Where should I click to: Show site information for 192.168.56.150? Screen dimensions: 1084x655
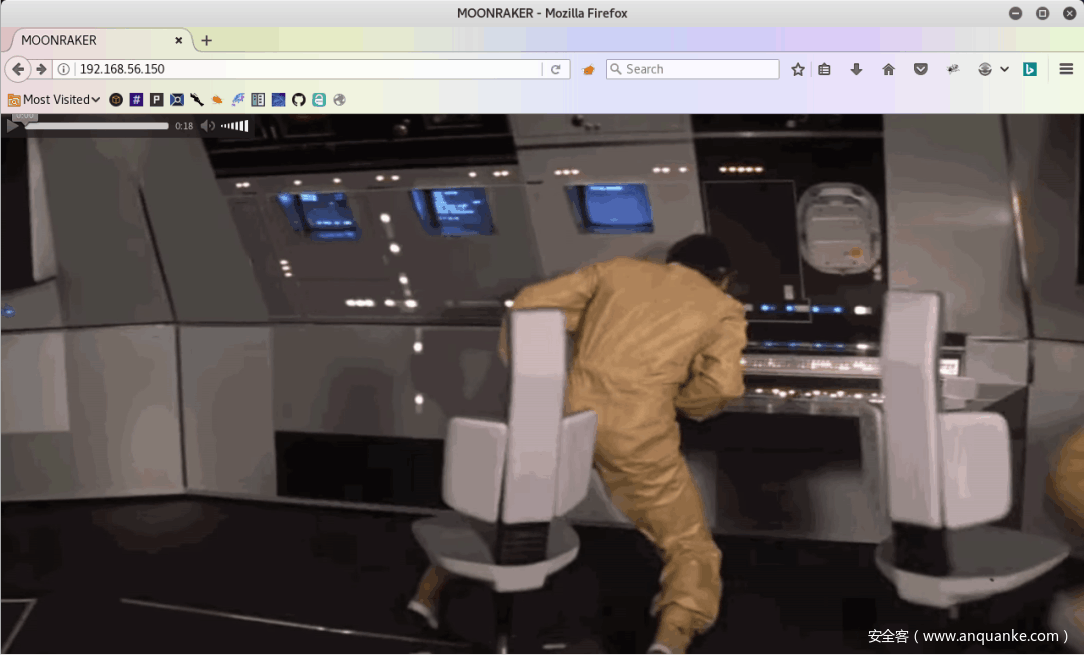click(63, 69)
